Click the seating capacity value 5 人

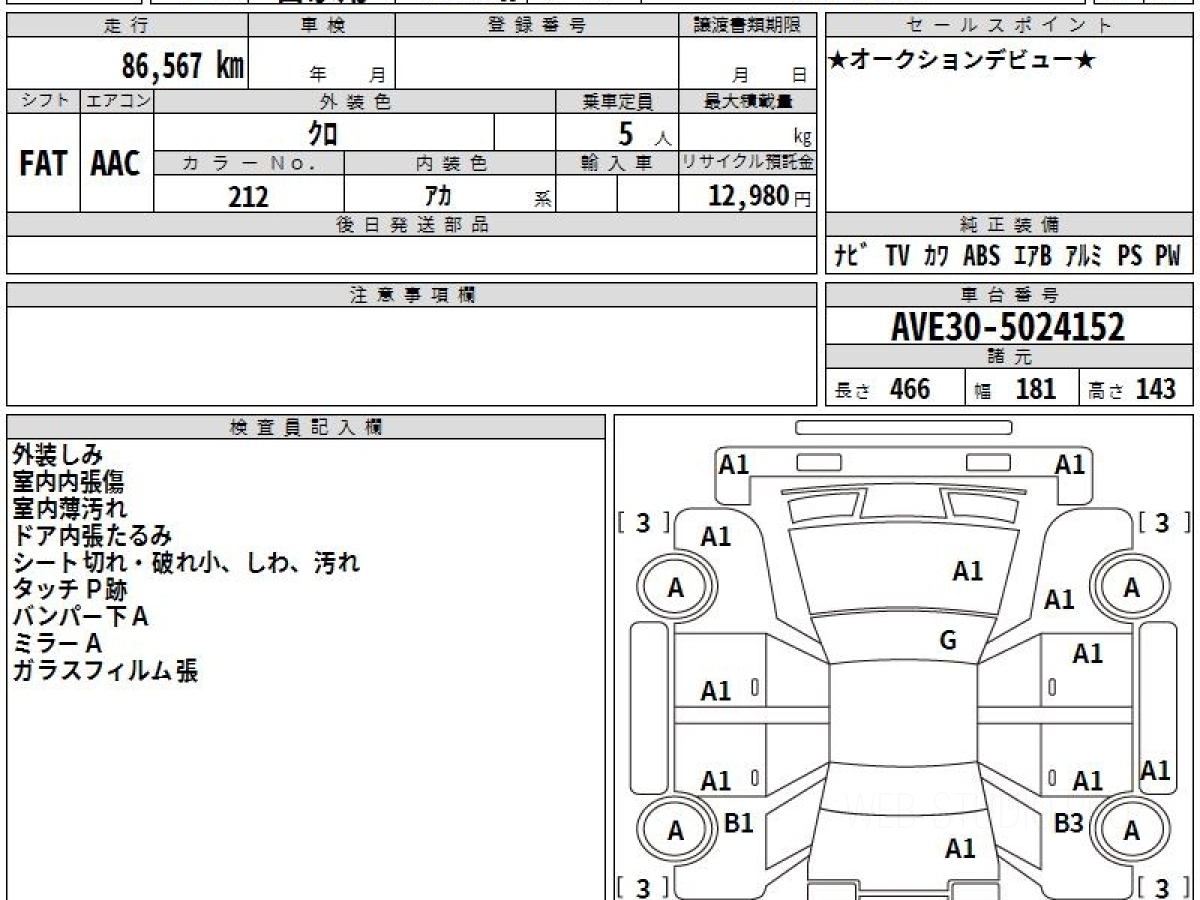(x=644, y=134)
